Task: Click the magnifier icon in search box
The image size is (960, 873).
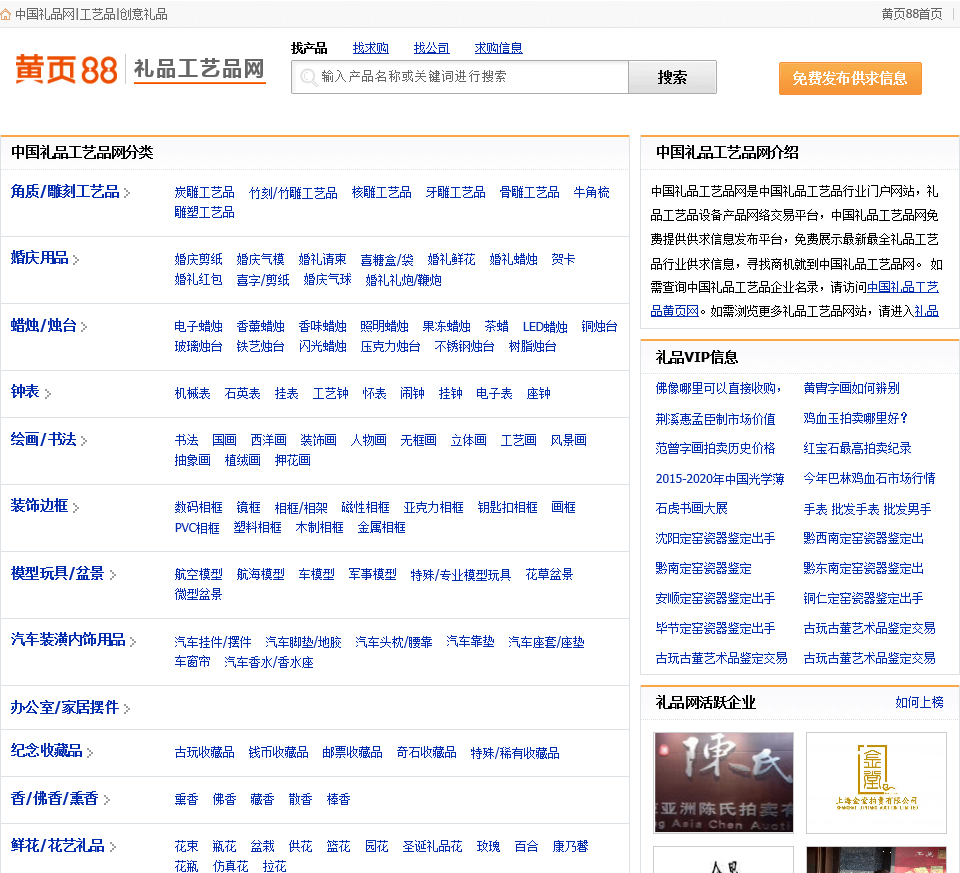Action: pyautogui.click(x=308, y=77)
